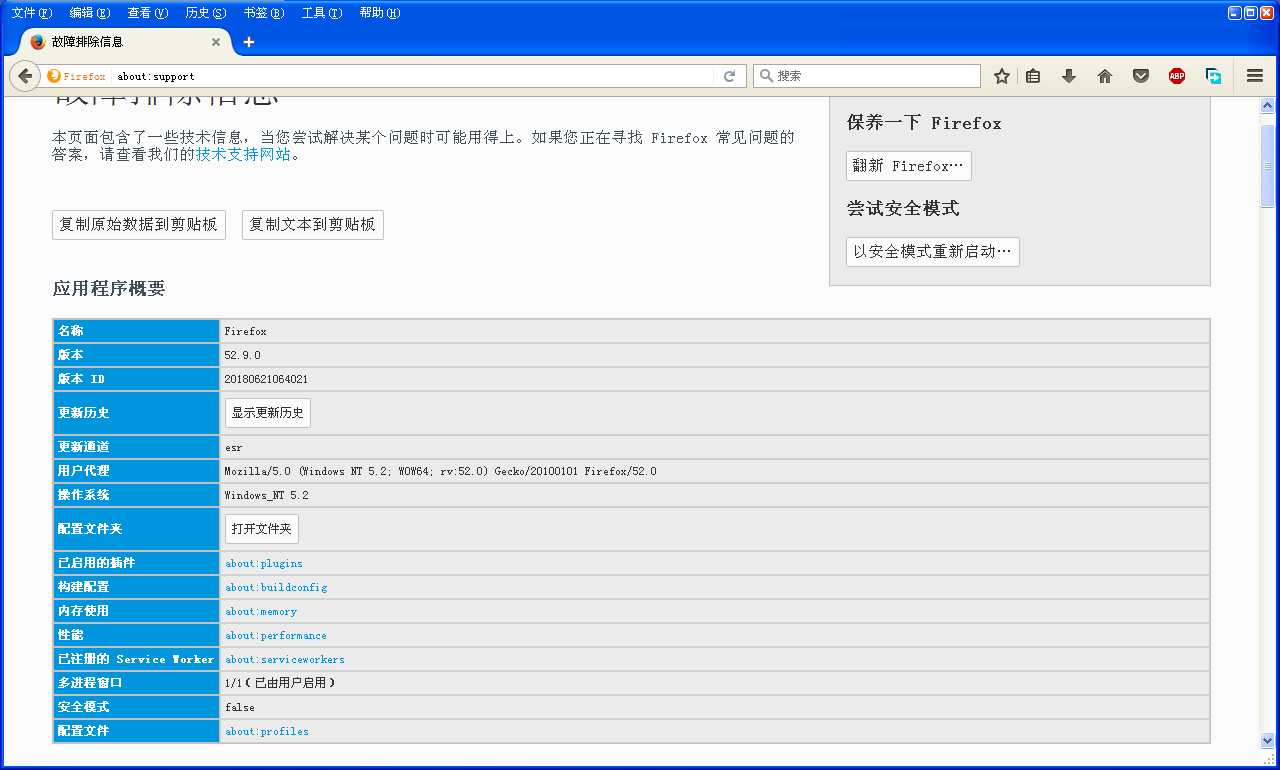Open the about:plugins link
Image resolution: width=1280 pixels, height=770 pixels.
click(x=264, y=564)
